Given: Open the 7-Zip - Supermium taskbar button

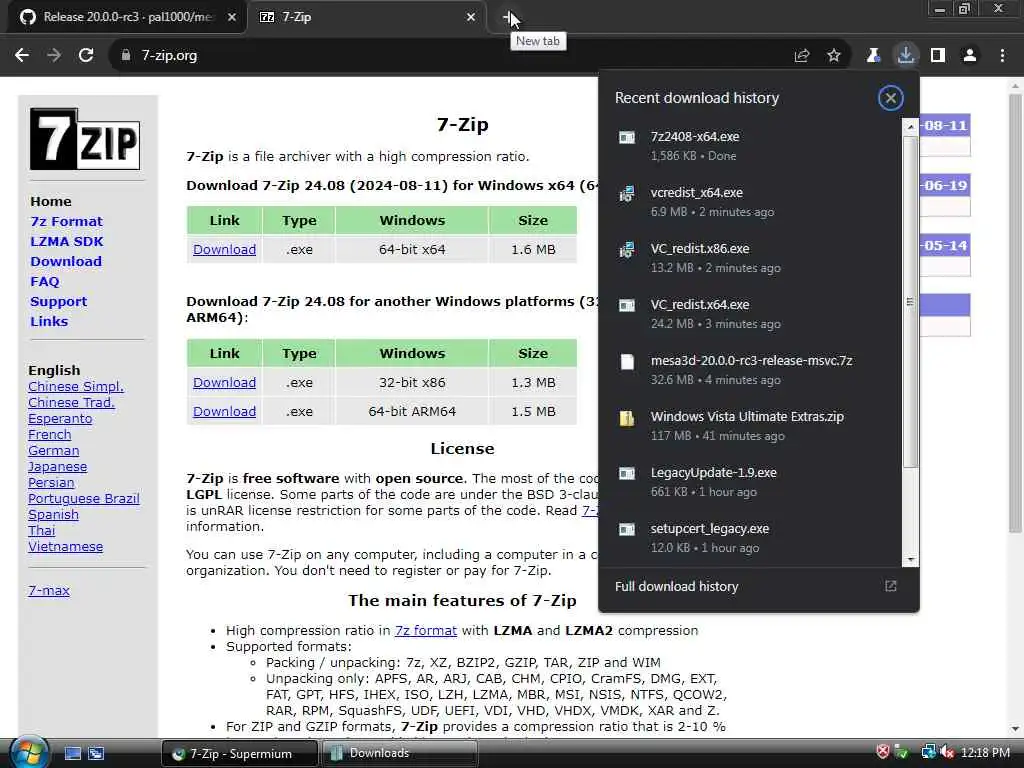Looking at the screenshot, I should (240, 754).
